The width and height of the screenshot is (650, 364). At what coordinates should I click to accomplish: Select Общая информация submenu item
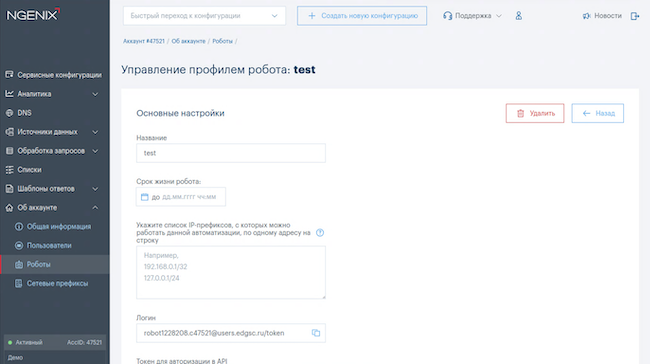(55, 226)
